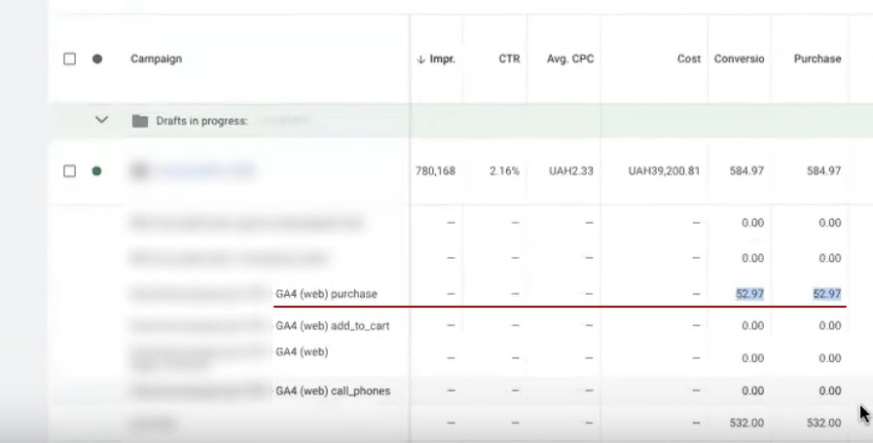This screenshot has height=443, width=873.
Task: Select the GA4 (web) call_phones segment row
Action: tap(333, 390)
